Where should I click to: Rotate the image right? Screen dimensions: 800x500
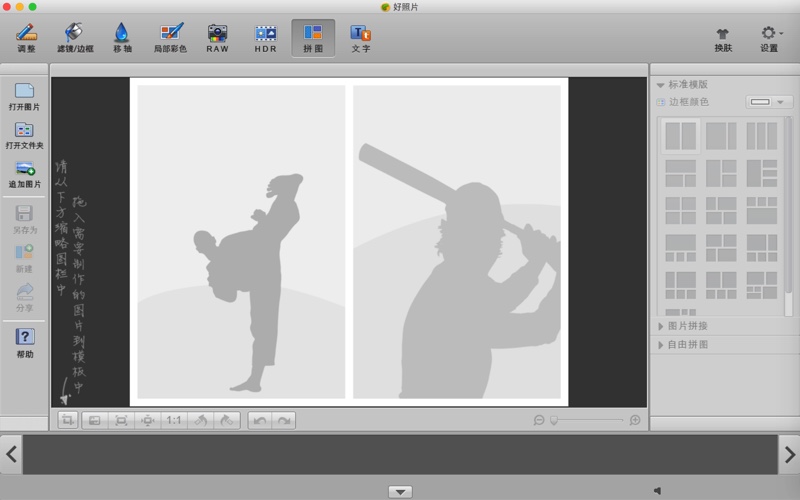tap(227, 420)
